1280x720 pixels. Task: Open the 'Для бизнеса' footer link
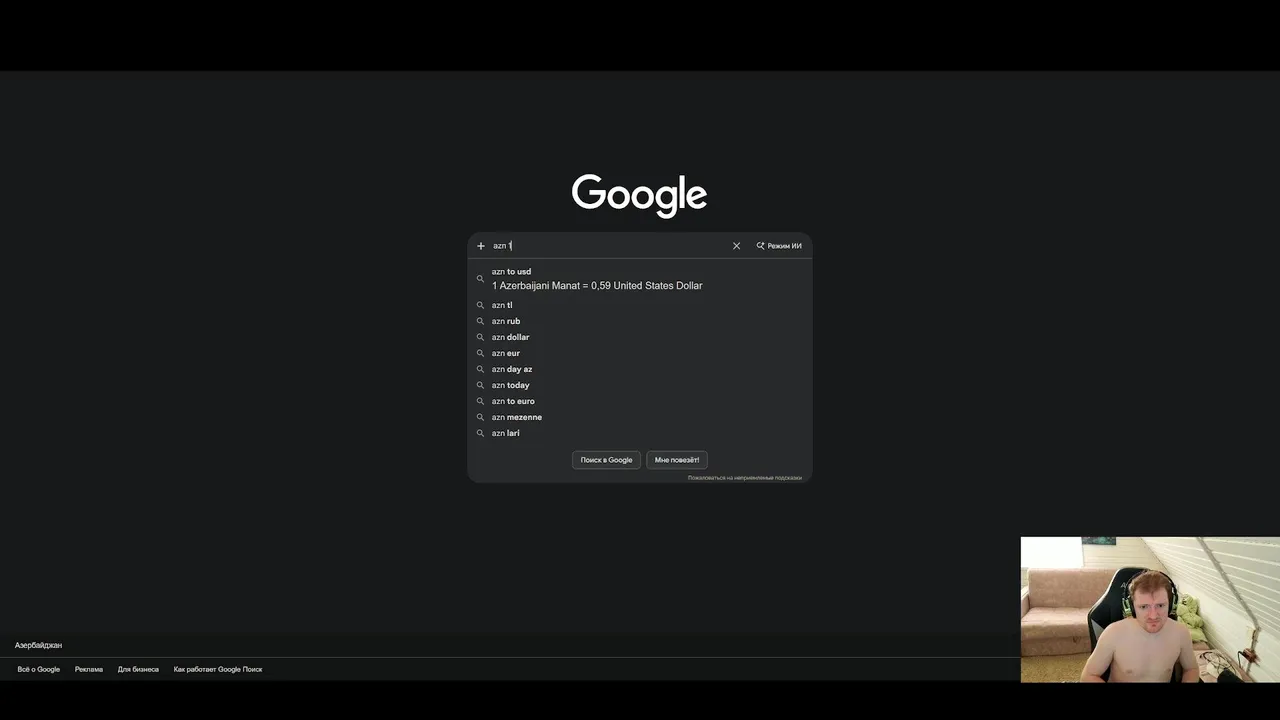[x=138, y=669]
